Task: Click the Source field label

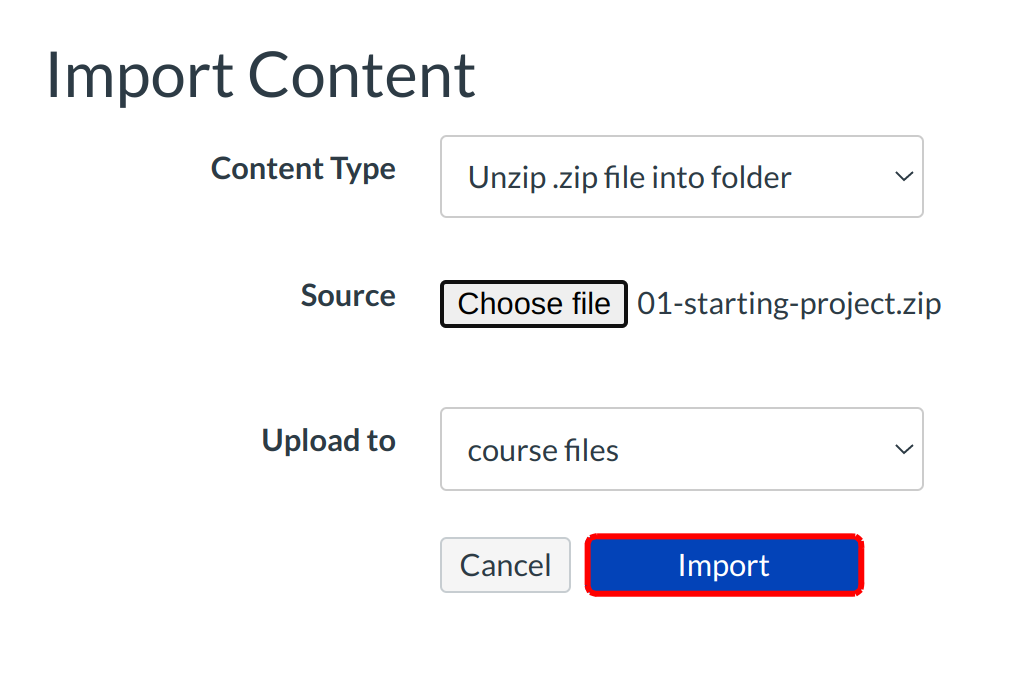Action: pyautogui.click(x=348, y=296)
